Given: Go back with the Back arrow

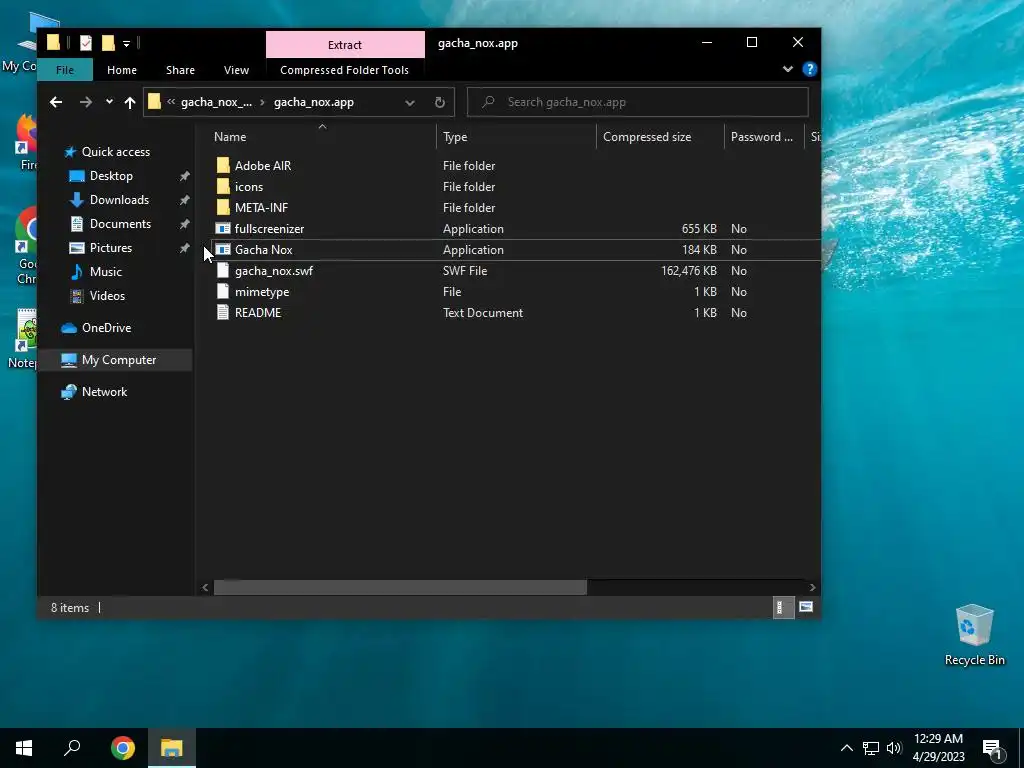Looking at the screenshot, I should [56, 102].
